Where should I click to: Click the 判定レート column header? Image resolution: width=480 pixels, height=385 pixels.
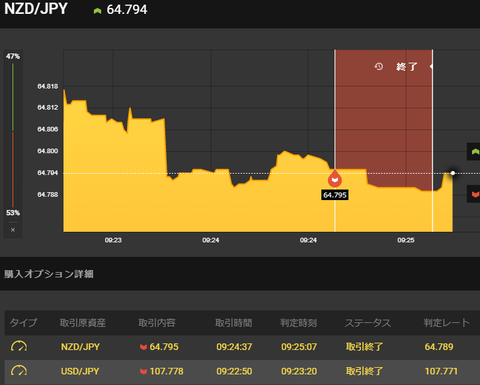447,323
